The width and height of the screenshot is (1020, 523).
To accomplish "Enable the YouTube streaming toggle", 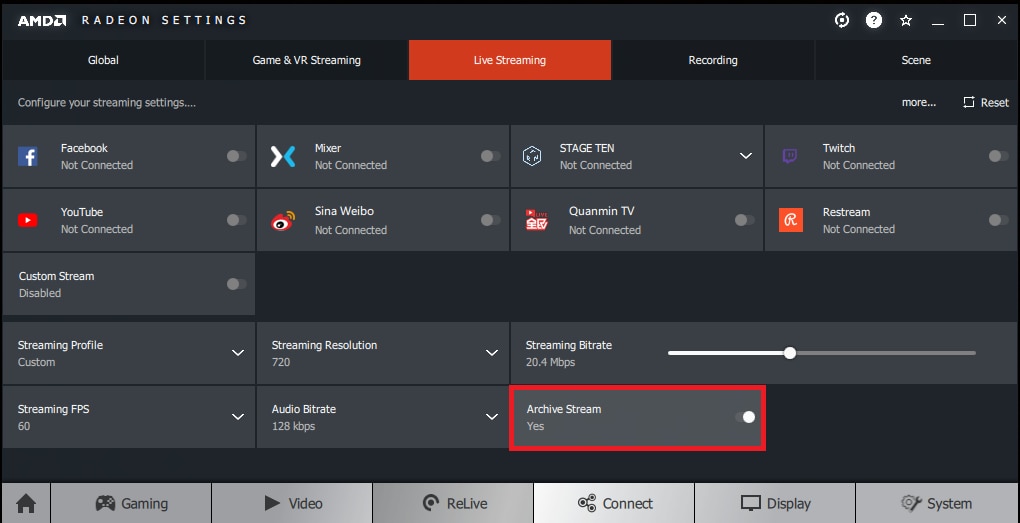I will 236,221.
